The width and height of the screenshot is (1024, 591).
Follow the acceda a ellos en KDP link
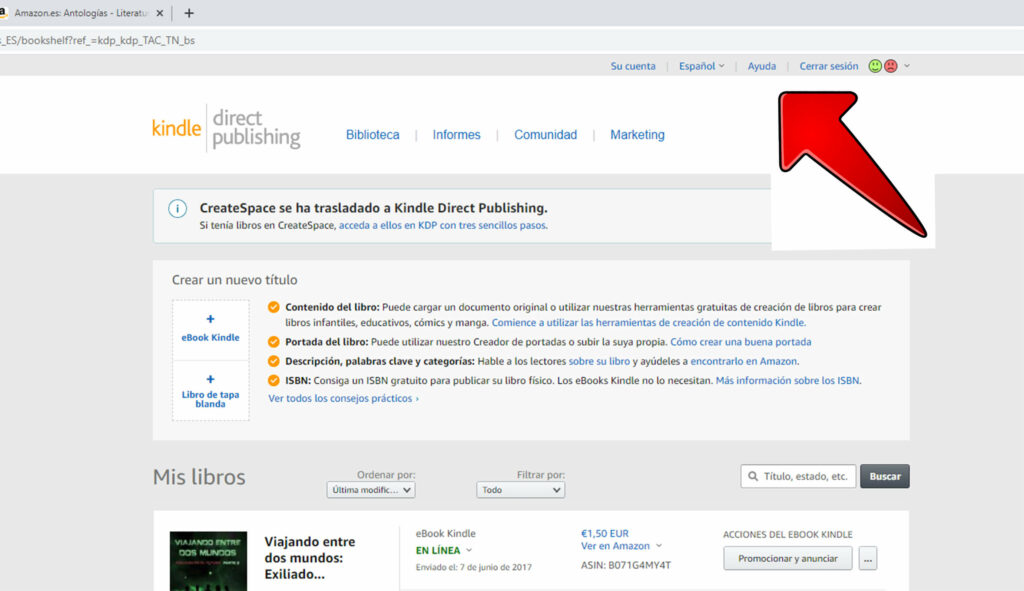(443, 225)
